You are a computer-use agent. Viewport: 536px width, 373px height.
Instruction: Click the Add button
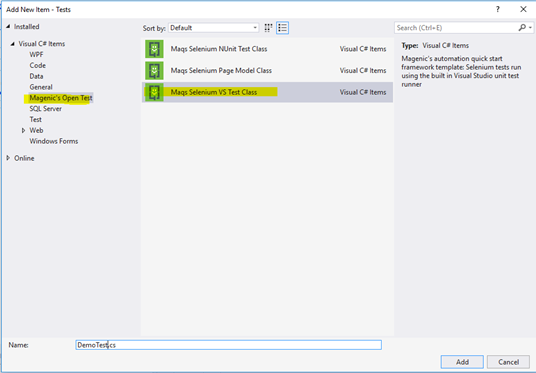462,362
